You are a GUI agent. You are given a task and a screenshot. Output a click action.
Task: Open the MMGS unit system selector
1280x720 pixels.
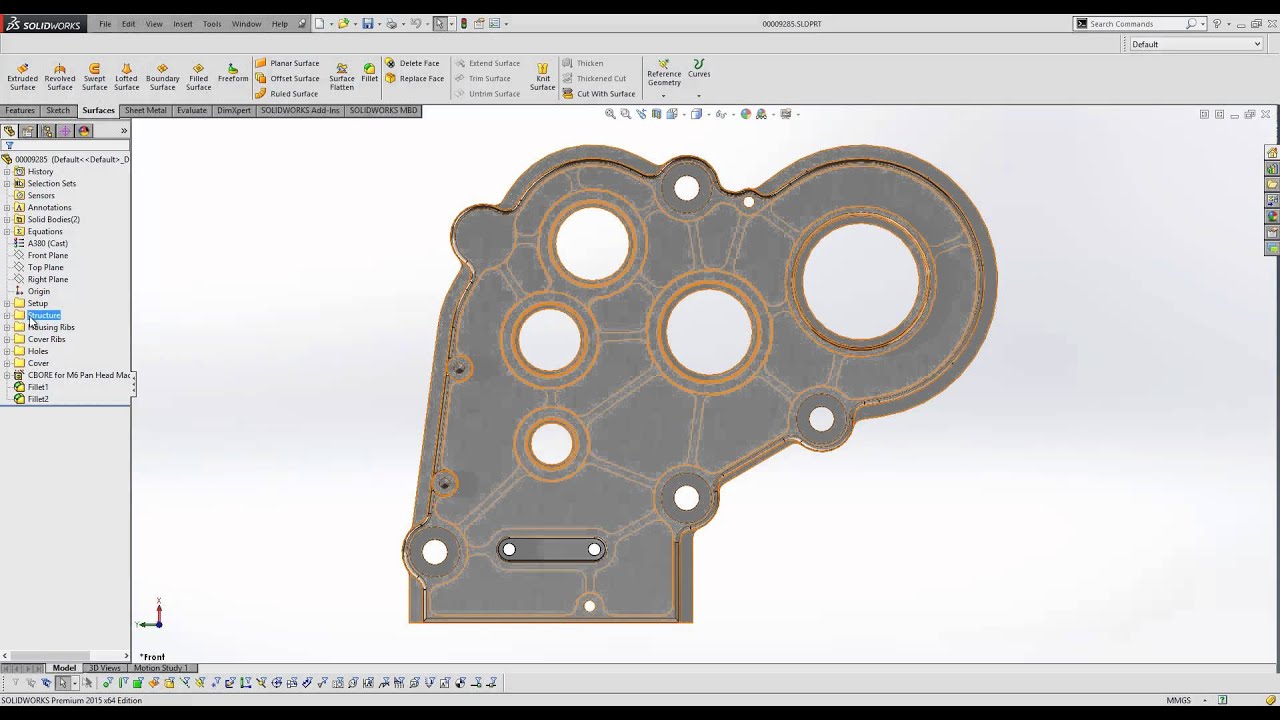pos(1185,700)
